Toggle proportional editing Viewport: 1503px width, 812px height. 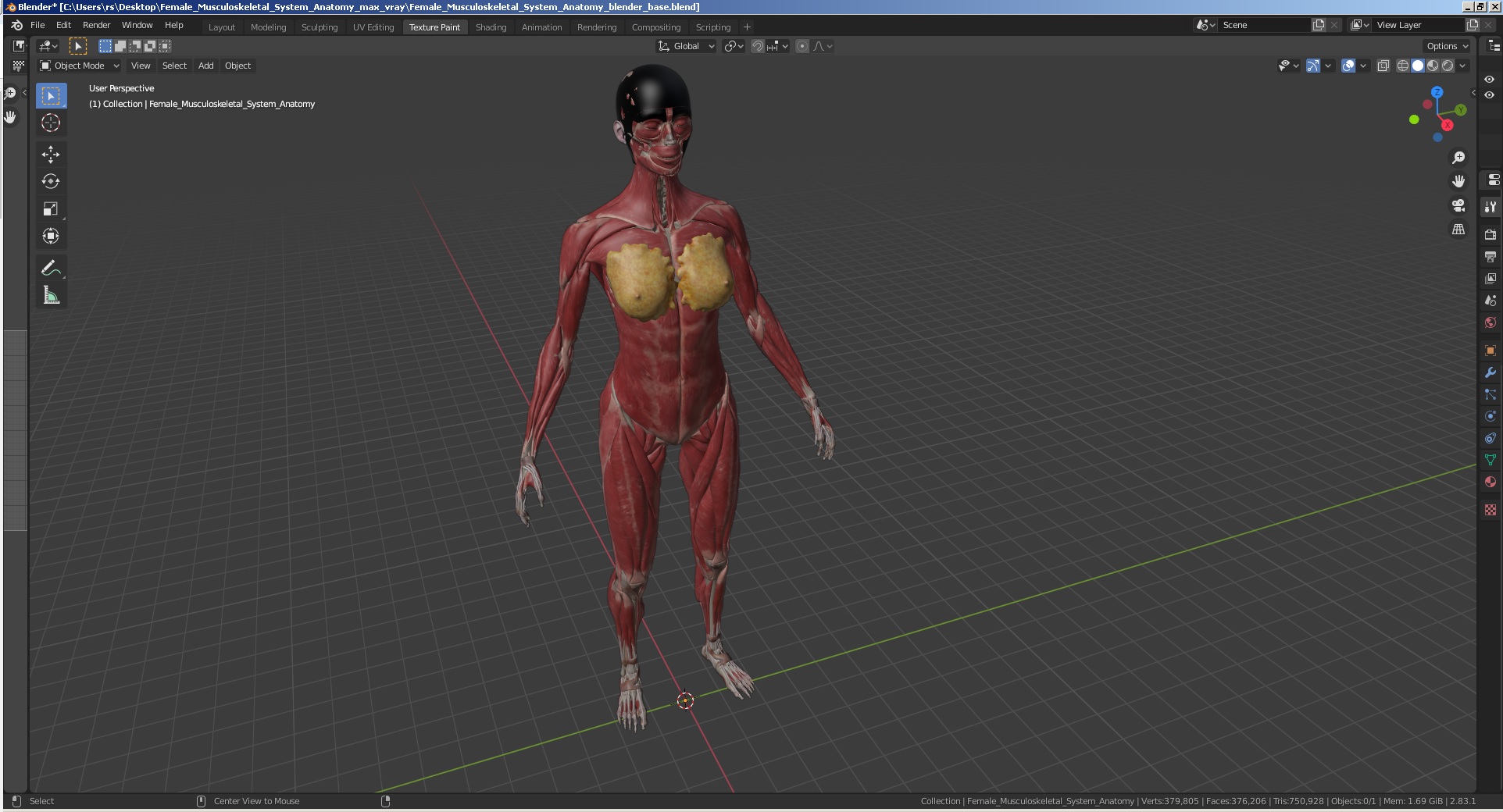click(x=802, y=46)
